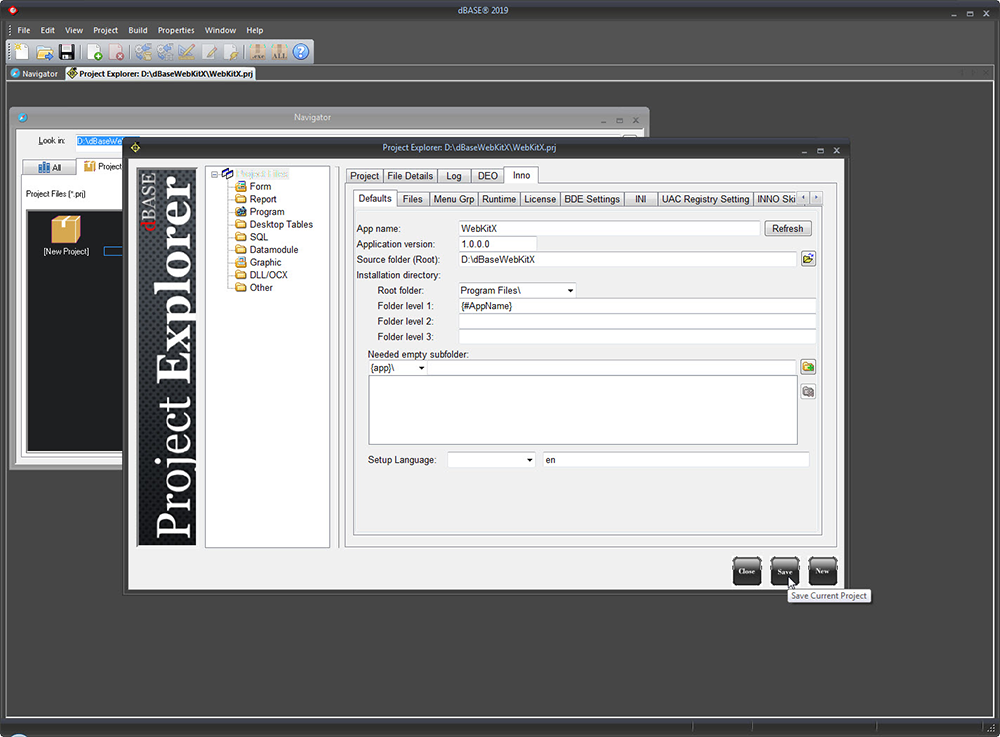Screen dimensions: 1000x737
Task: Select the DLL/OCX folder in project tree
Action: pyautogui.click(x=261, y=275)
